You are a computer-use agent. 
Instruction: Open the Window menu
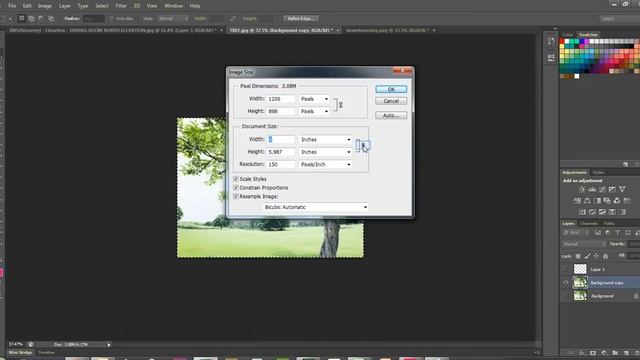click(x=173, y=6)
